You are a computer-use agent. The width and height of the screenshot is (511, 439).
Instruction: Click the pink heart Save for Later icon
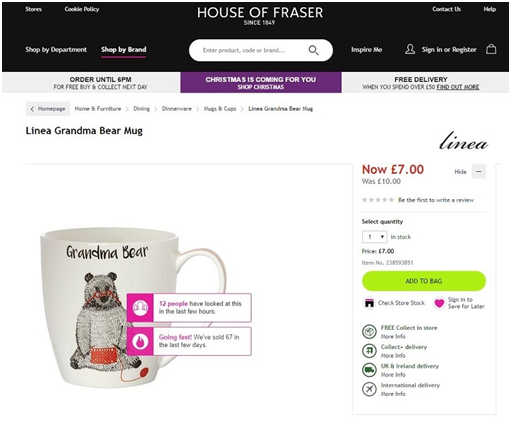point(439,303)
